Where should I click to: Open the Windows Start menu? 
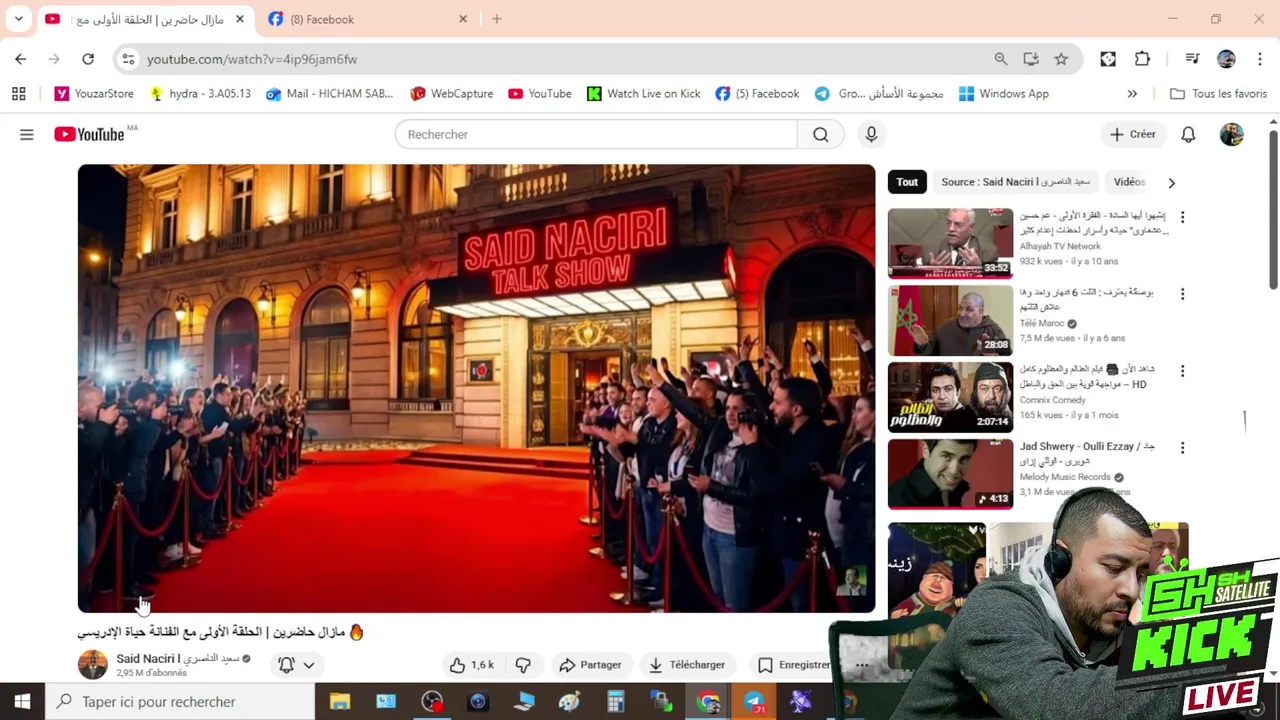coord(22,702)
